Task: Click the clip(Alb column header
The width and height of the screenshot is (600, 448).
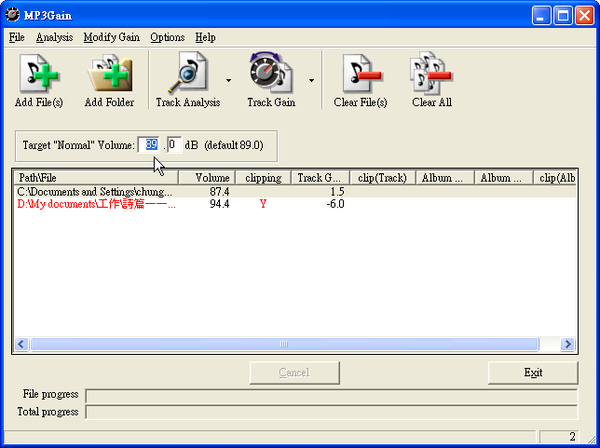Action: click(555, 178)
